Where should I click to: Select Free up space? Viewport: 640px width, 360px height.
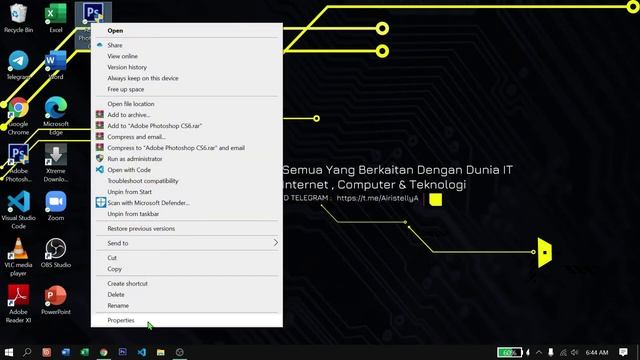(187, 89)
